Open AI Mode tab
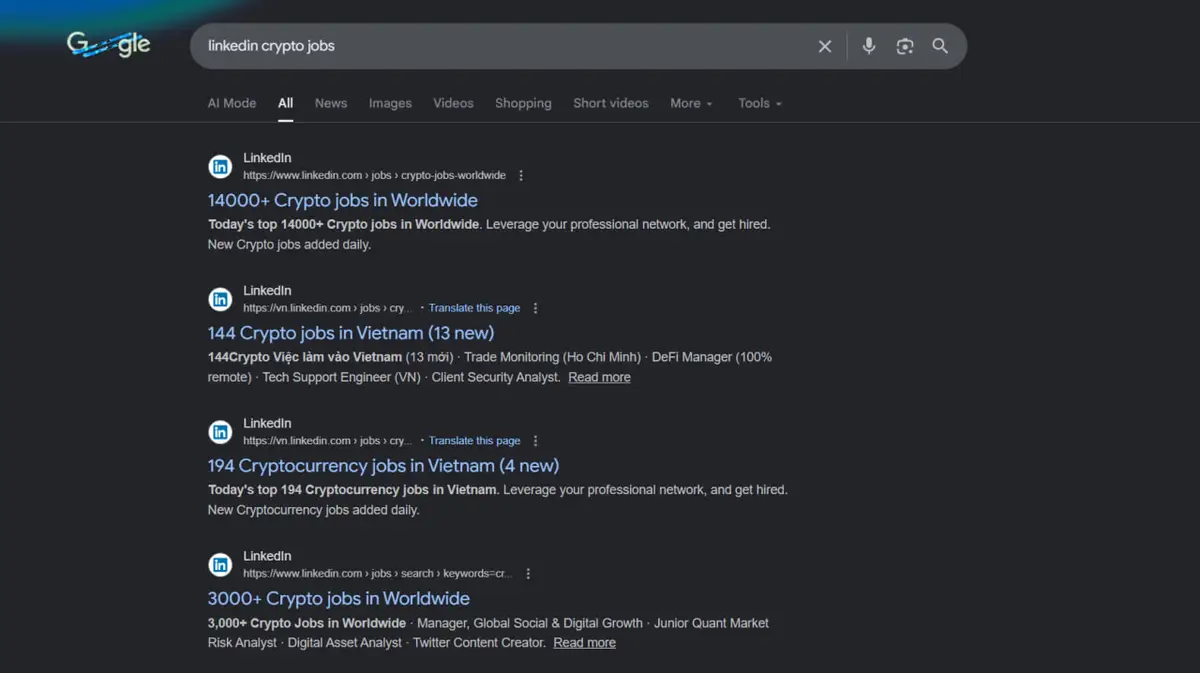The width and height of the screenshot is (1200, 673). tap(232, 103)
